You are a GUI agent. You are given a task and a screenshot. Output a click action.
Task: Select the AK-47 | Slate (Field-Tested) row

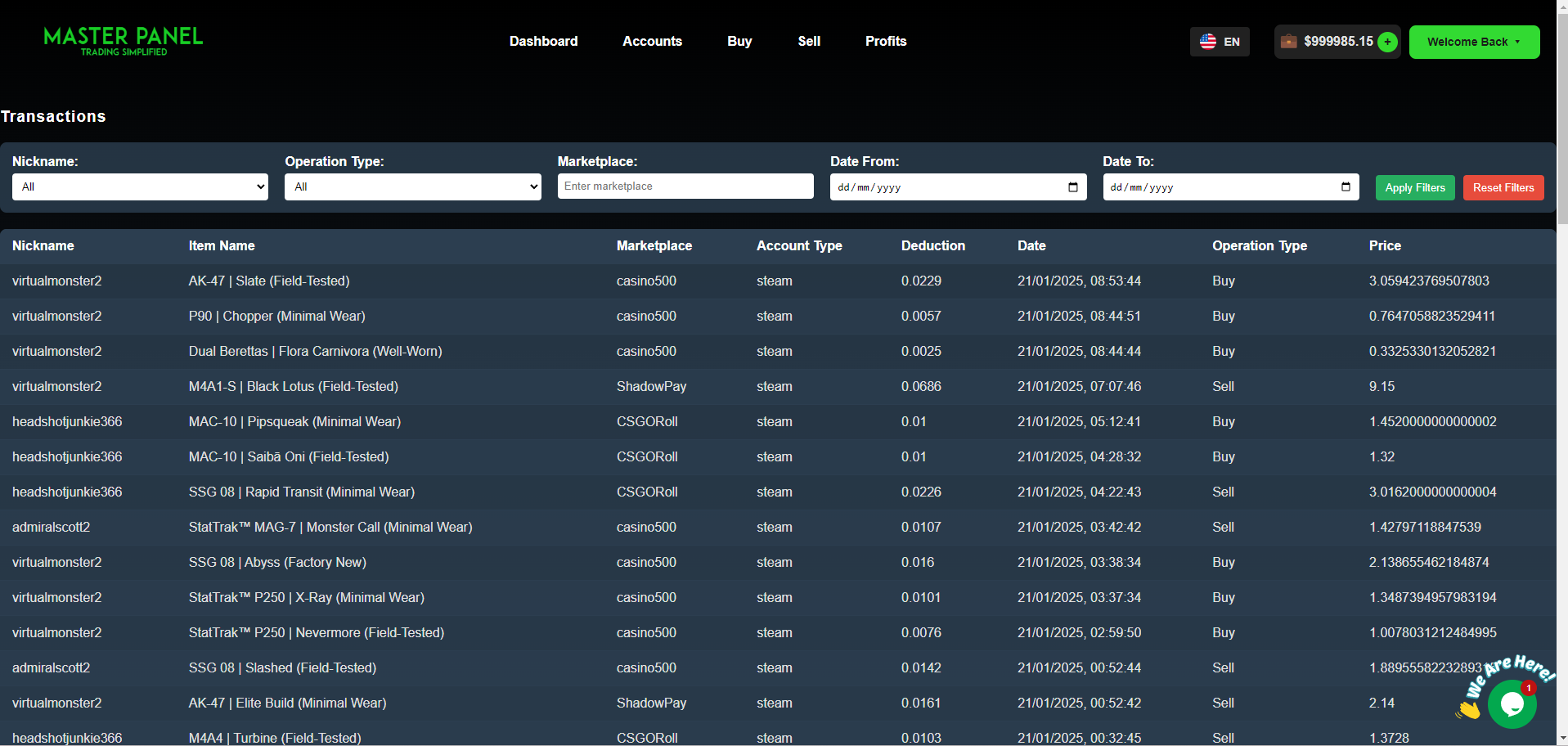[x=778, y=281]
